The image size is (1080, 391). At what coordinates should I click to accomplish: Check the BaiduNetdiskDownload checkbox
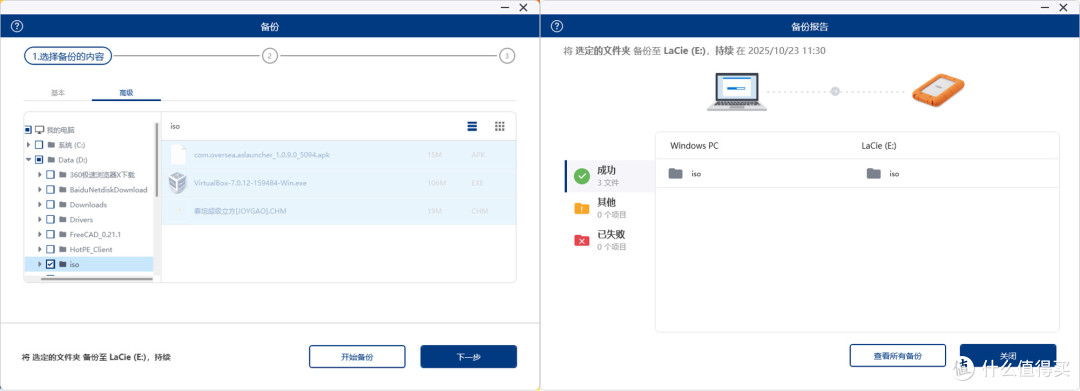coord(50,189)
